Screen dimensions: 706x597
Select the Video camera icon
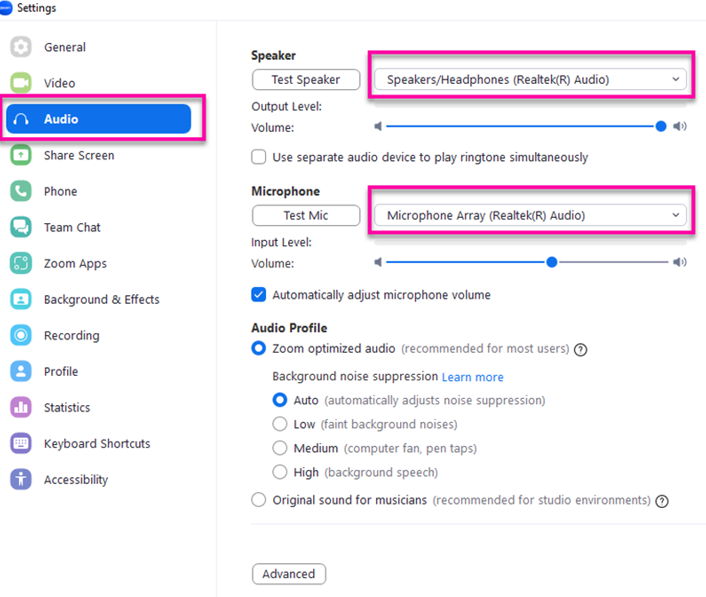(x=21, y=83)
